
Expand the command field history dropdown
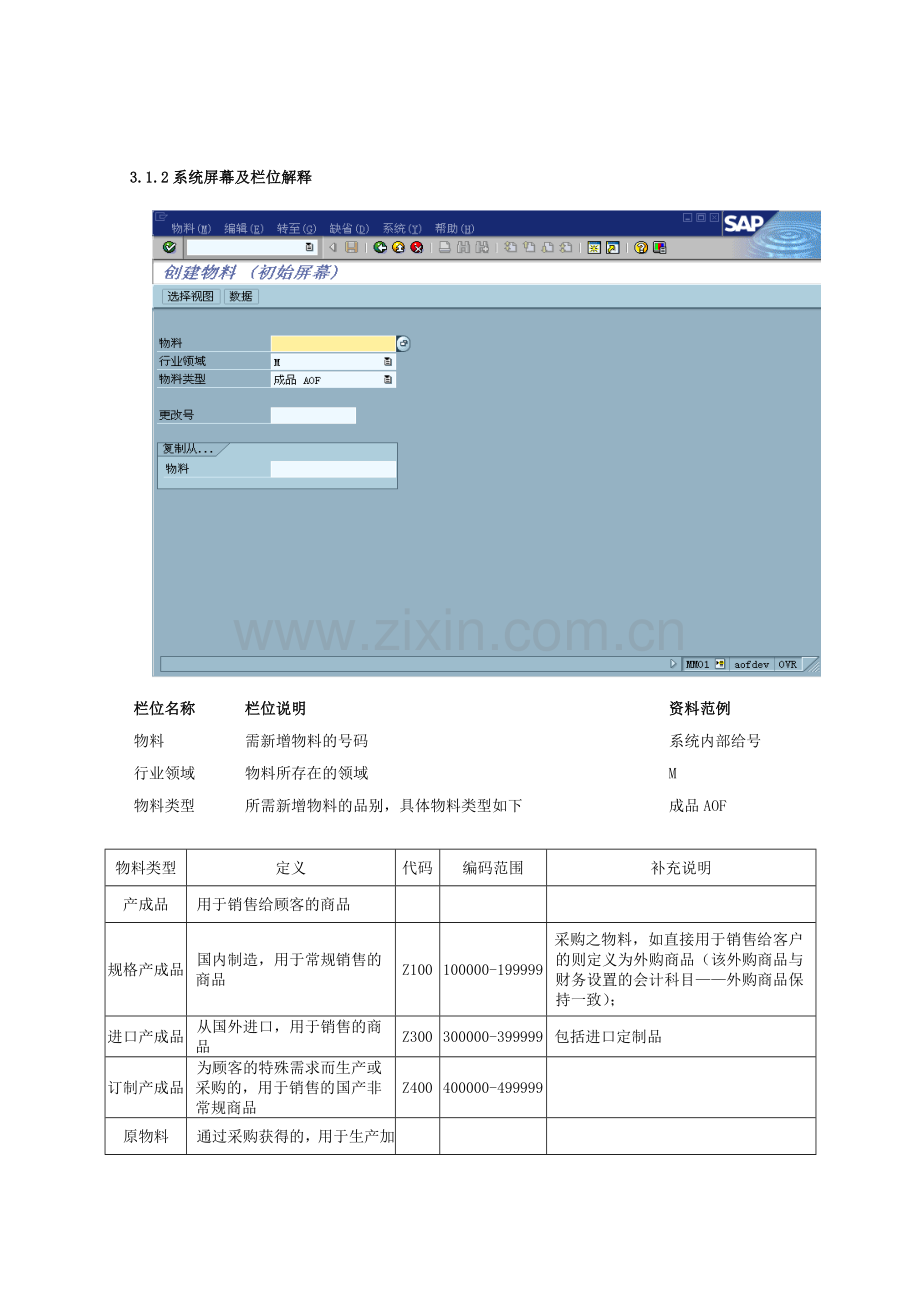pyautogui.click(x=309, y=247)
